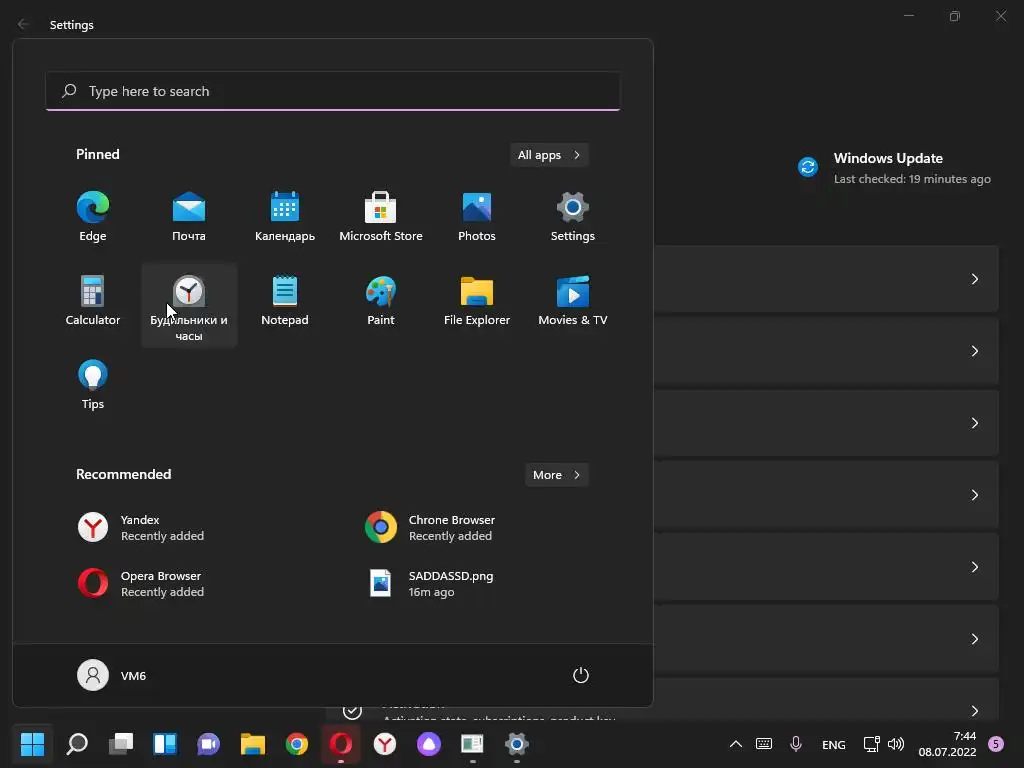
Task: Open the Paint app
Action: click(381, 301)
